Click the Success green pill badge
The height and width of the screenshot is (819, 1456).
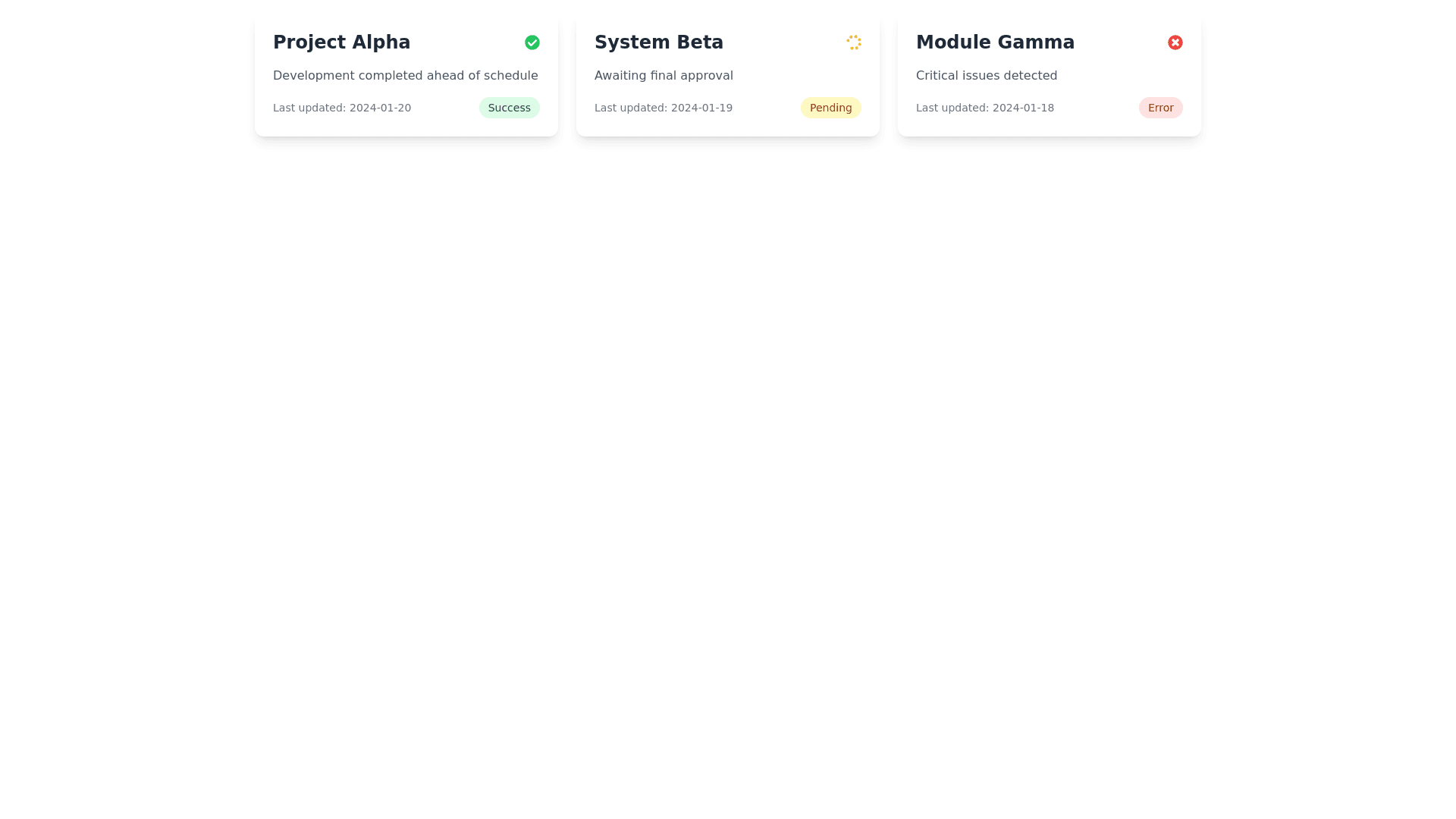coord(509,107)
